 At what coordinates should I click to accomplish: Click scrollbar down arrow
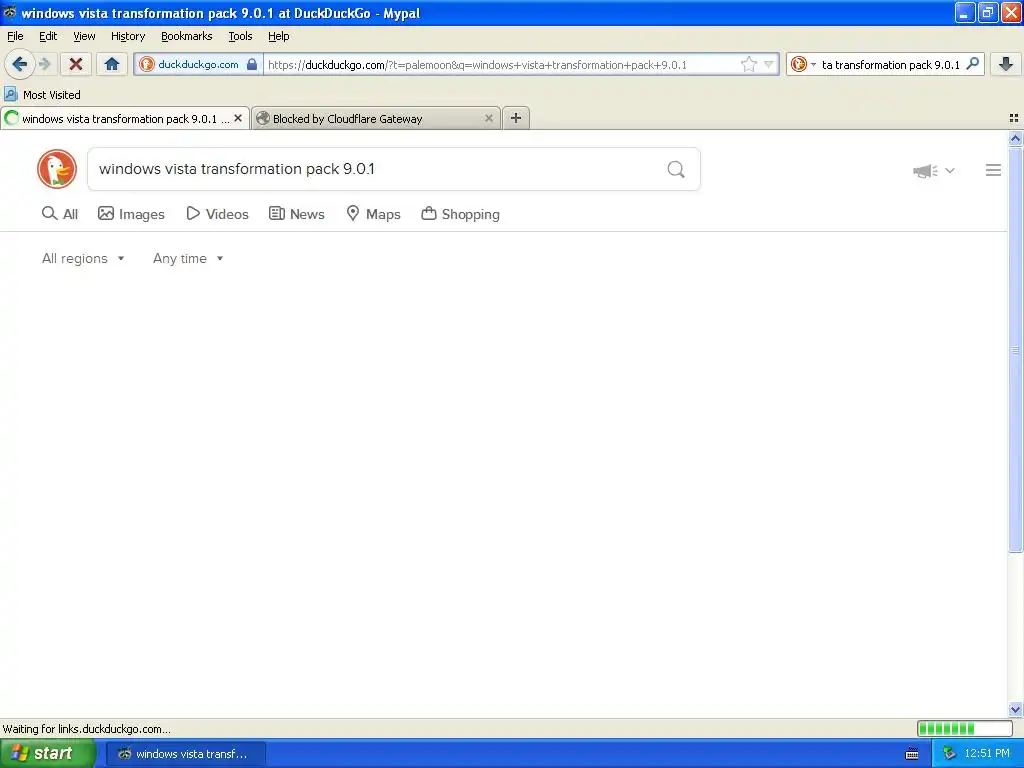[x=1015, y=709]
